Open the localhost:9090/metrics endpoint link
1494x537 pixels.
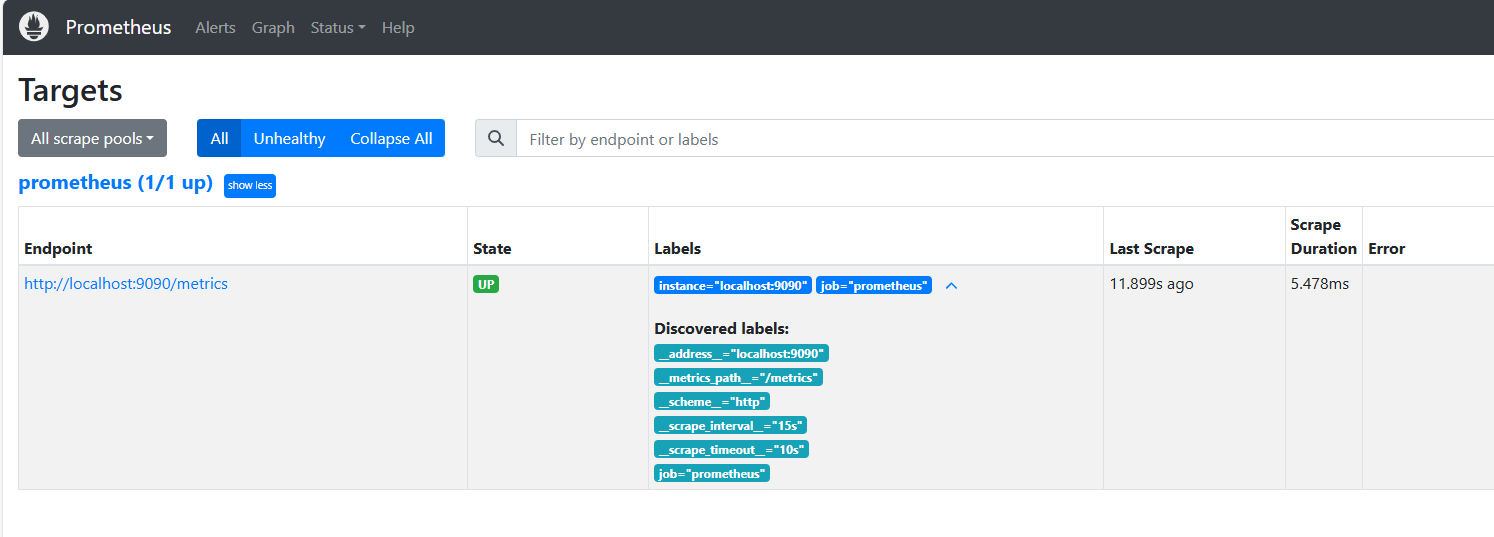pyautogui.click(x=126, y=284)
